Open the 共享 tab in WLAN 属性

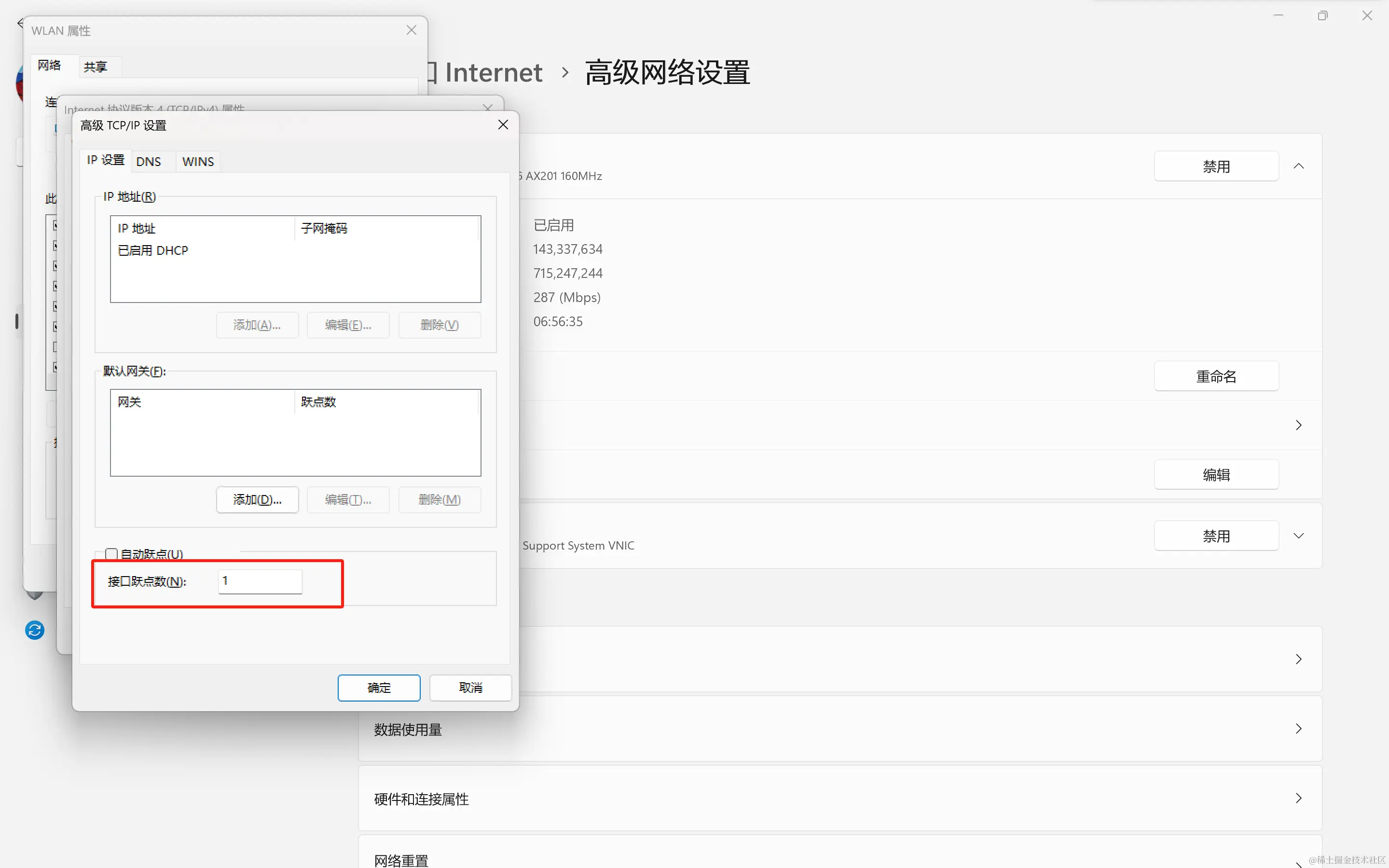95,67
